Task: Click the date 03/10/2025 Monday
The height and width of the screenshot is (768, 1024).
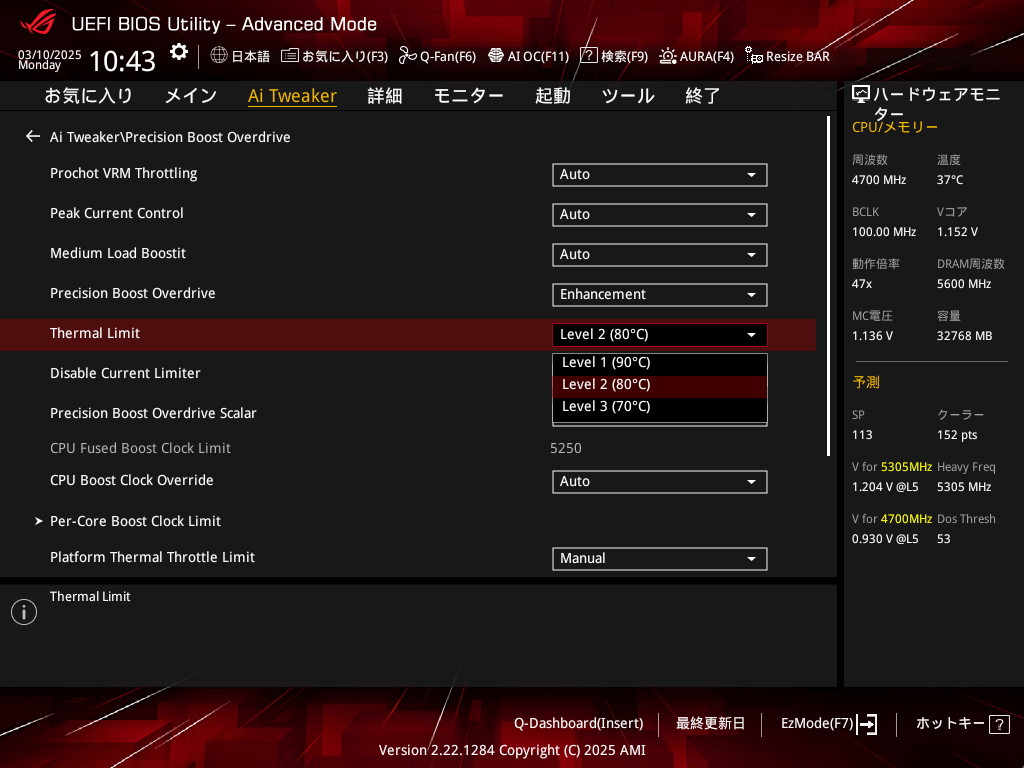Action: [x=49, y=59]
